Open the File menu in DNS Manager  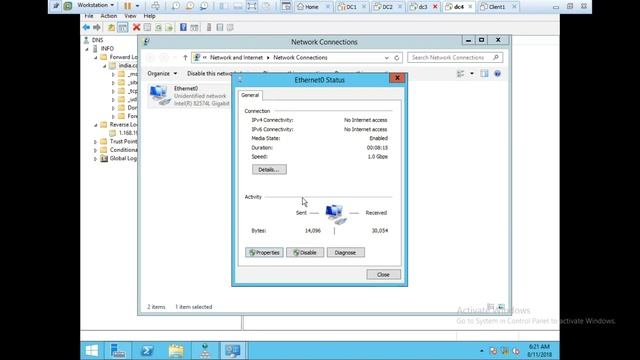point(89,16)
